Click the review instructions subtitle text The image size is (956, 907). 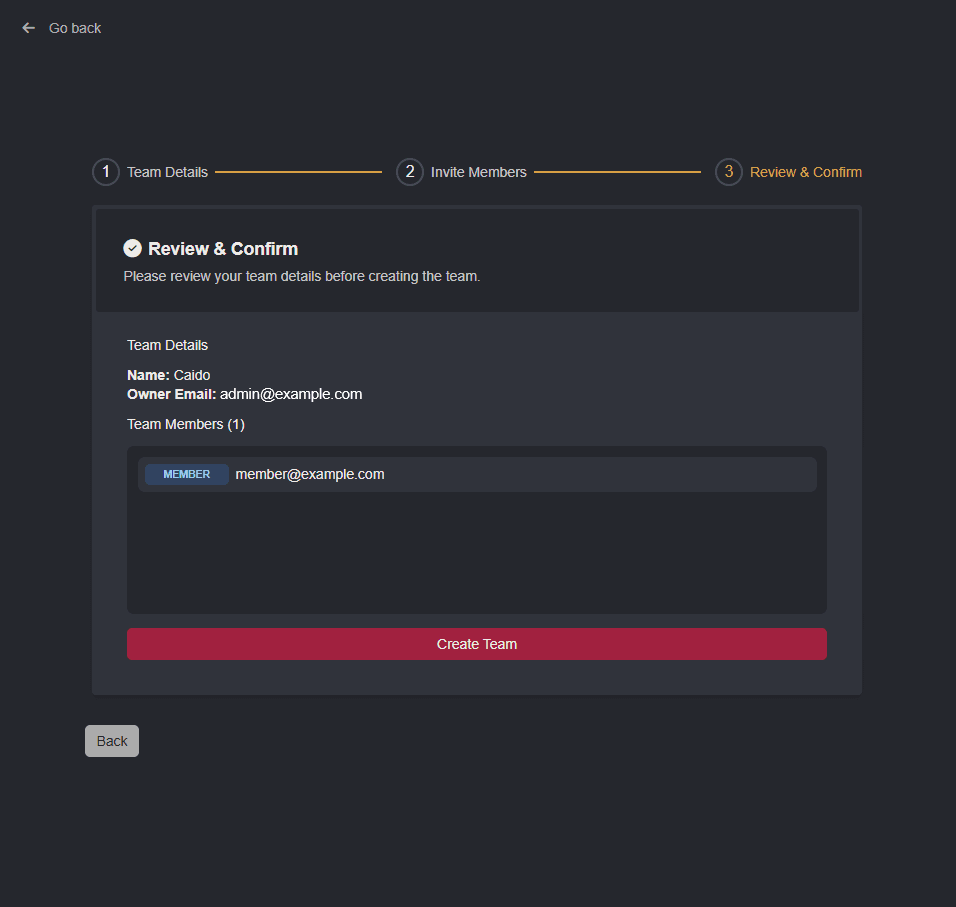click(x=302, y=276)
